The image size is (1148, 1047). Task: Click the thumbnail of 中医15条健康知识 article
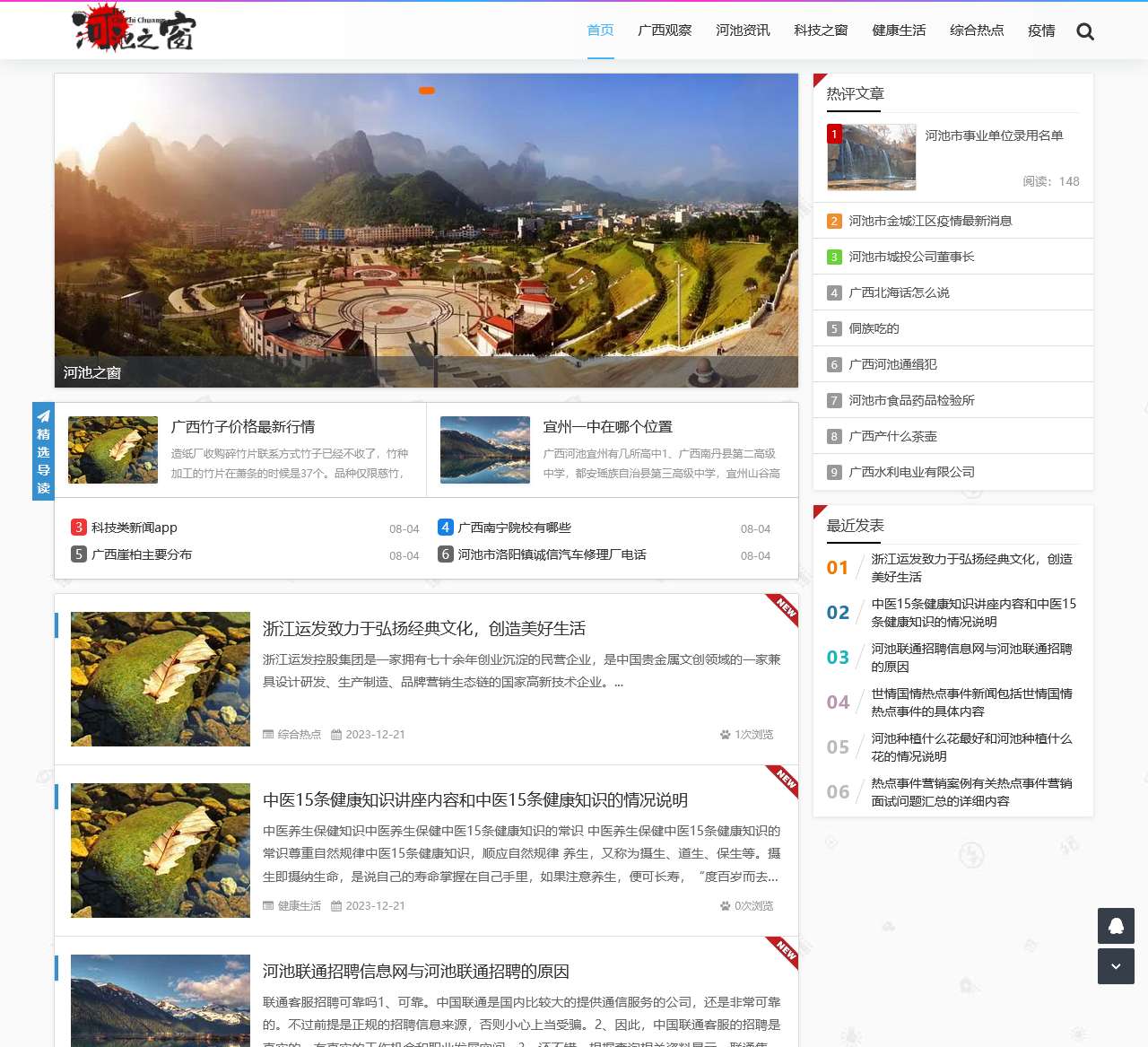coord(161,851)
